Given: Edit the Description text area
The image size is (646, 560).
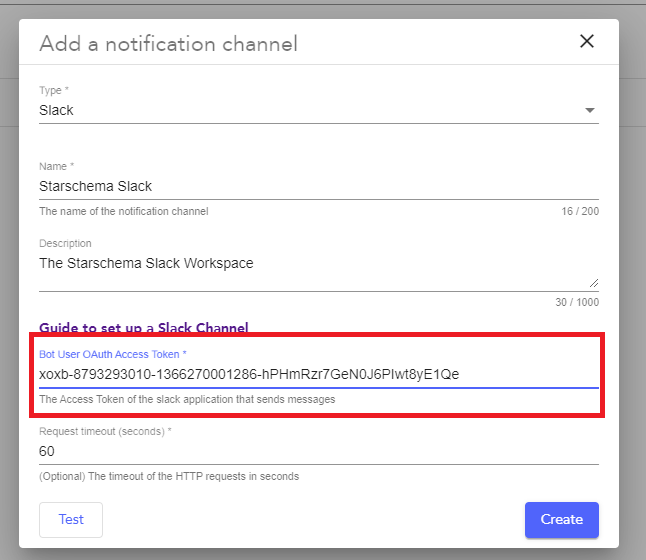Looking at the screenshot, I should point(319,270).
